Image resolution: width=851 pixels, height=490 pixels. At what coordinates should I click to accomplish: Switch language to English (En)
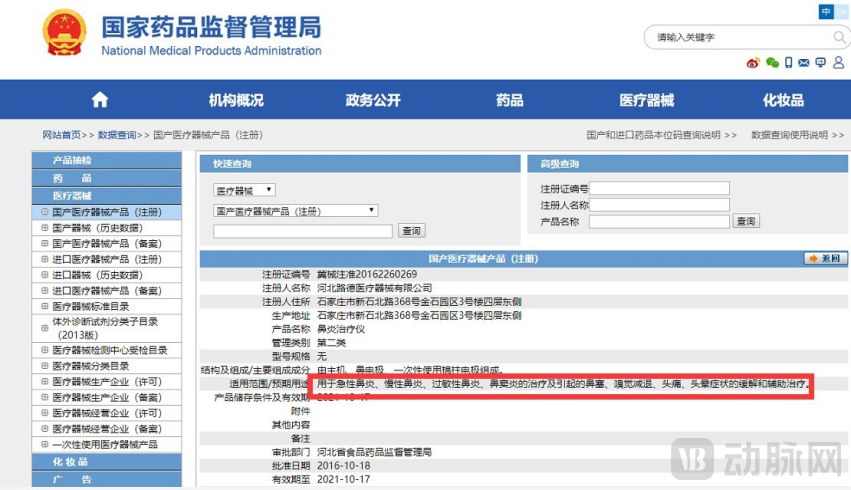click(x=842, y=12)
